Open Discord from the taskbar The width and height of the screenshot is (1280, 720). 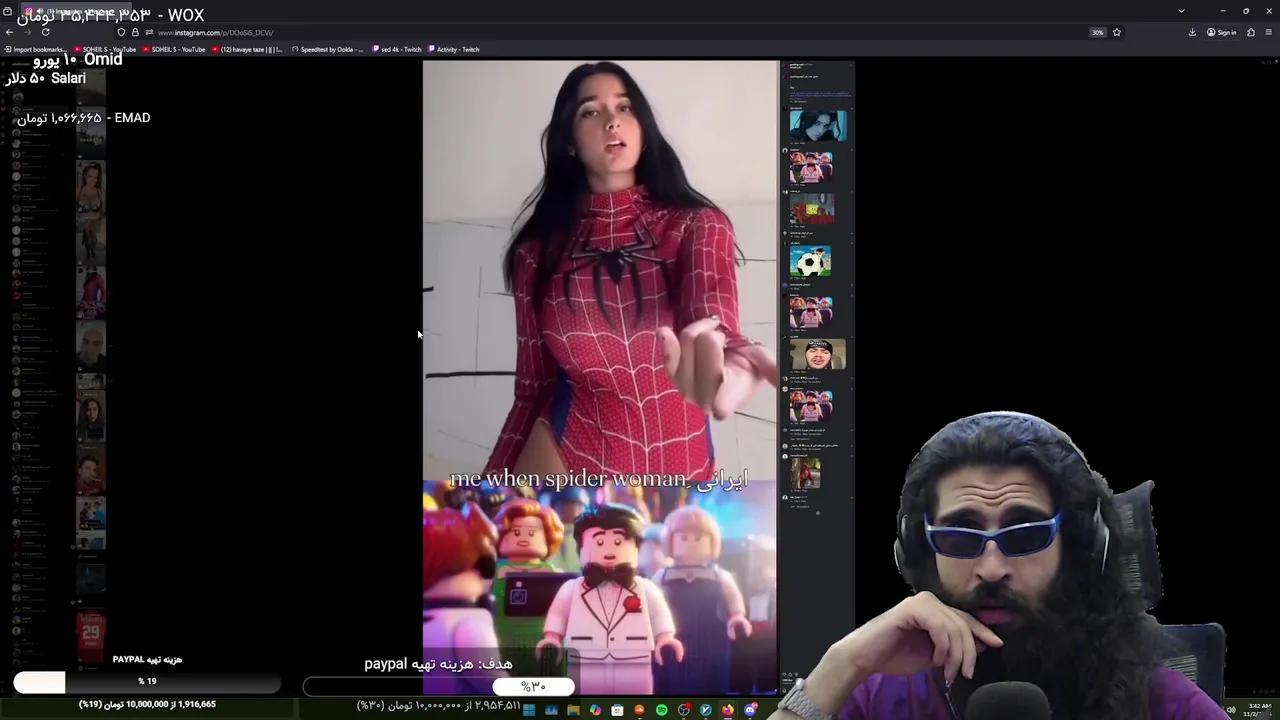click(750, 710)
